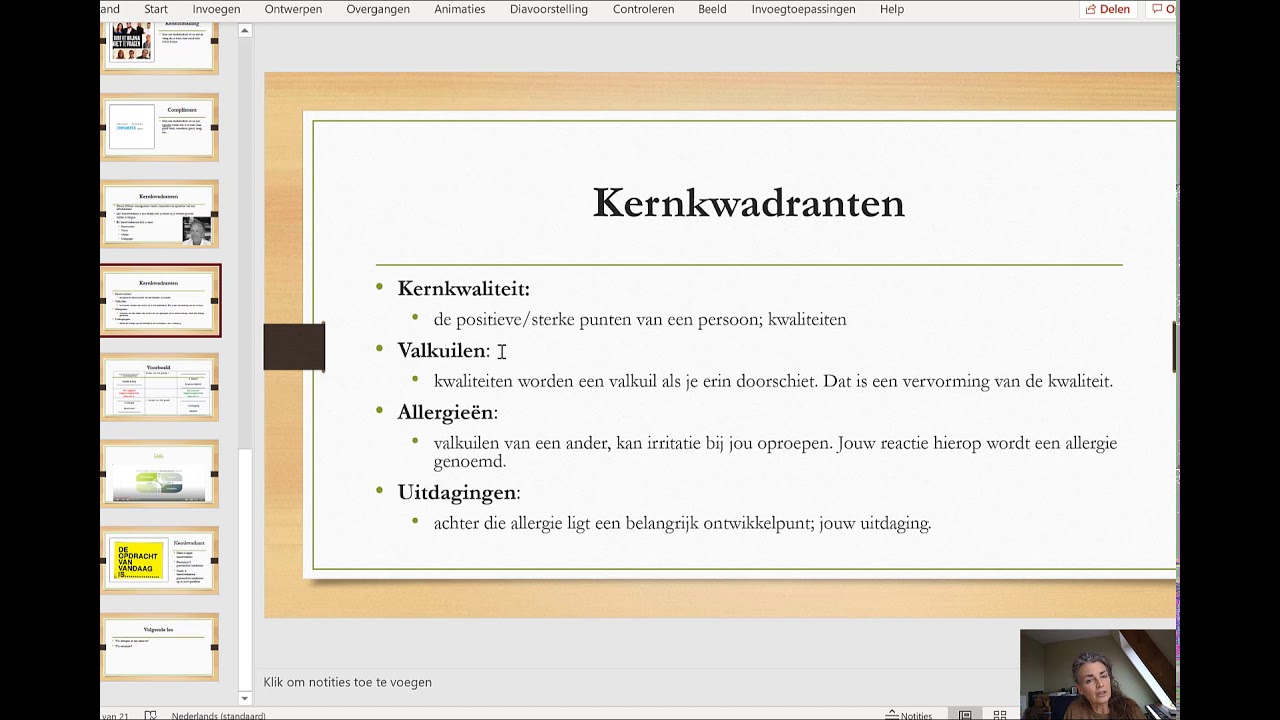Image resolution: width=1280 pixels, height=720 pixels.
Task: Click the 'Uitdagingen:' bullet heading
Action: click(x=459, y=492)
